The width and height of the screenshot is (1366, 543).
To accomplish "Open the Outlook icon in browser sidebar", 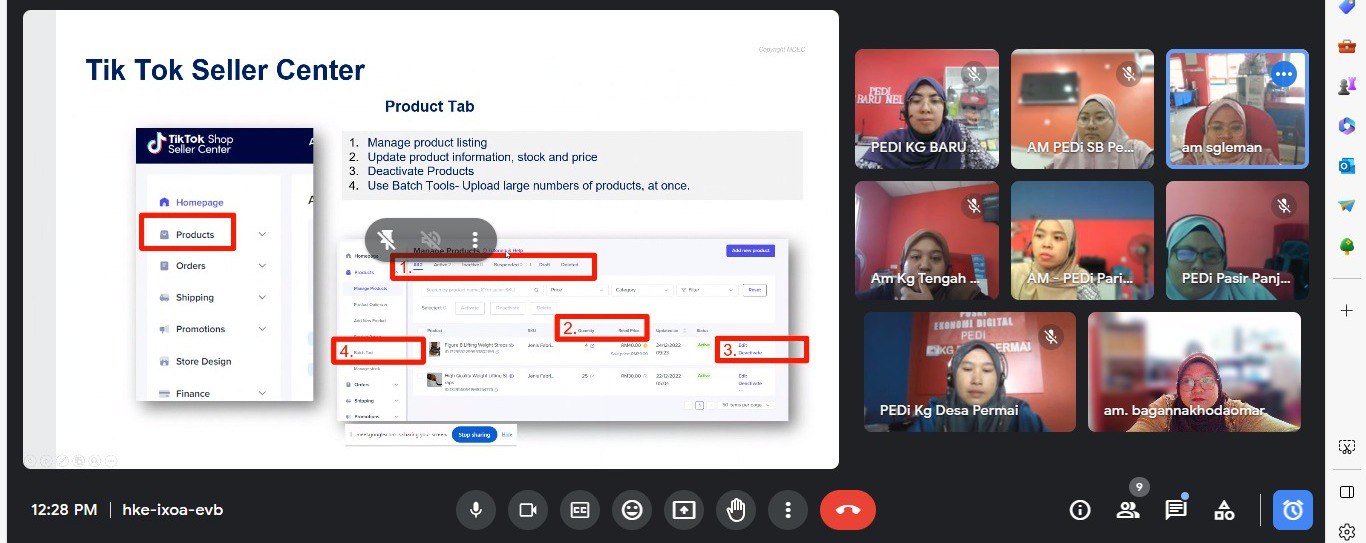I will coord(1346,165).
